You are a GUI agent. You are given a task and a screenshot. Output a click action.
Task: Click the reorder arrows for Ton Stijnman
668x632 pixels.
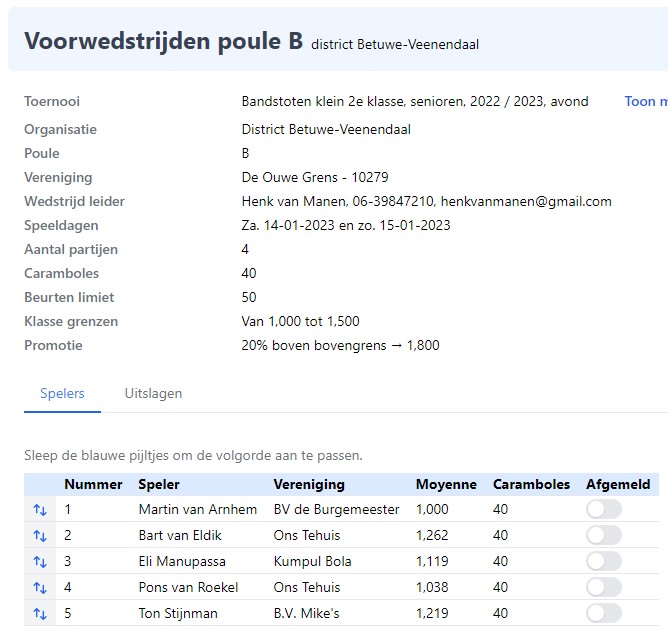(40, 614)
